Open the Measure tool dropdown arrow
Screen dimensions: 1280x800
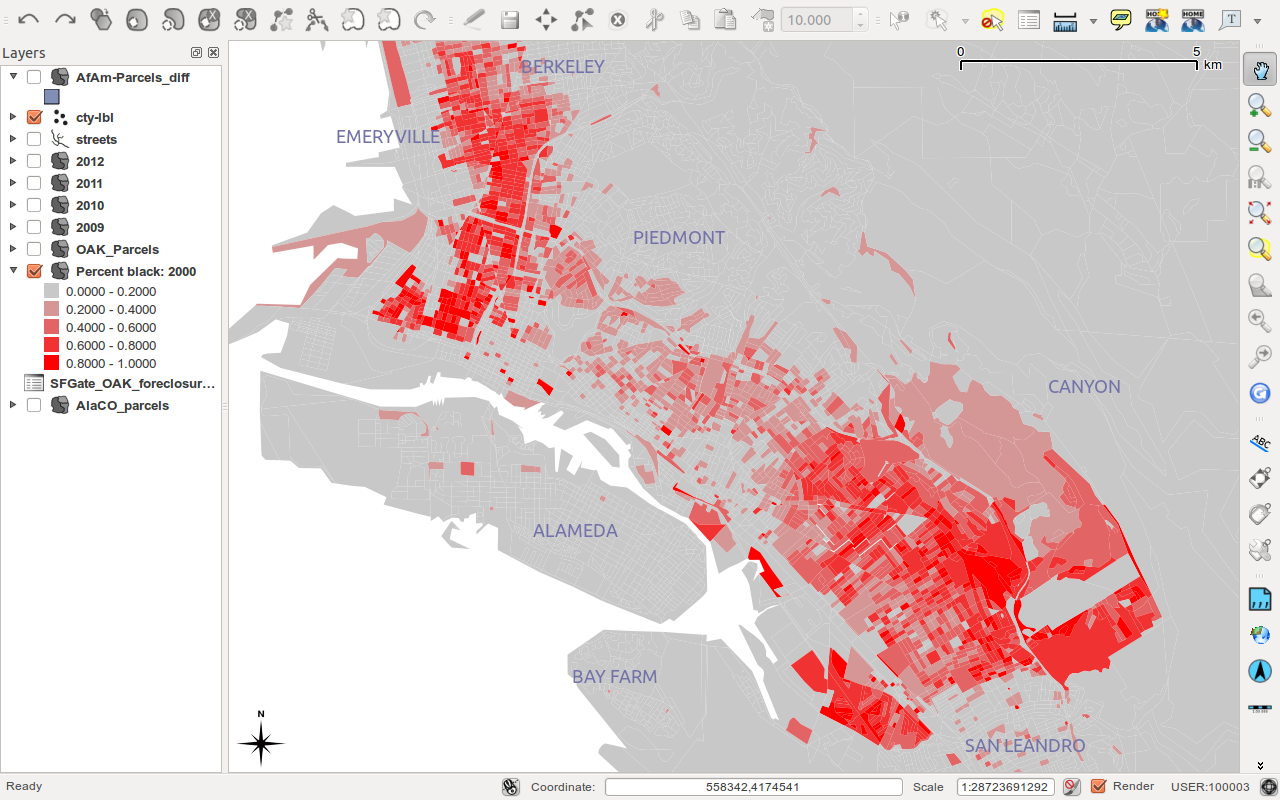[x=1092, y=20]
